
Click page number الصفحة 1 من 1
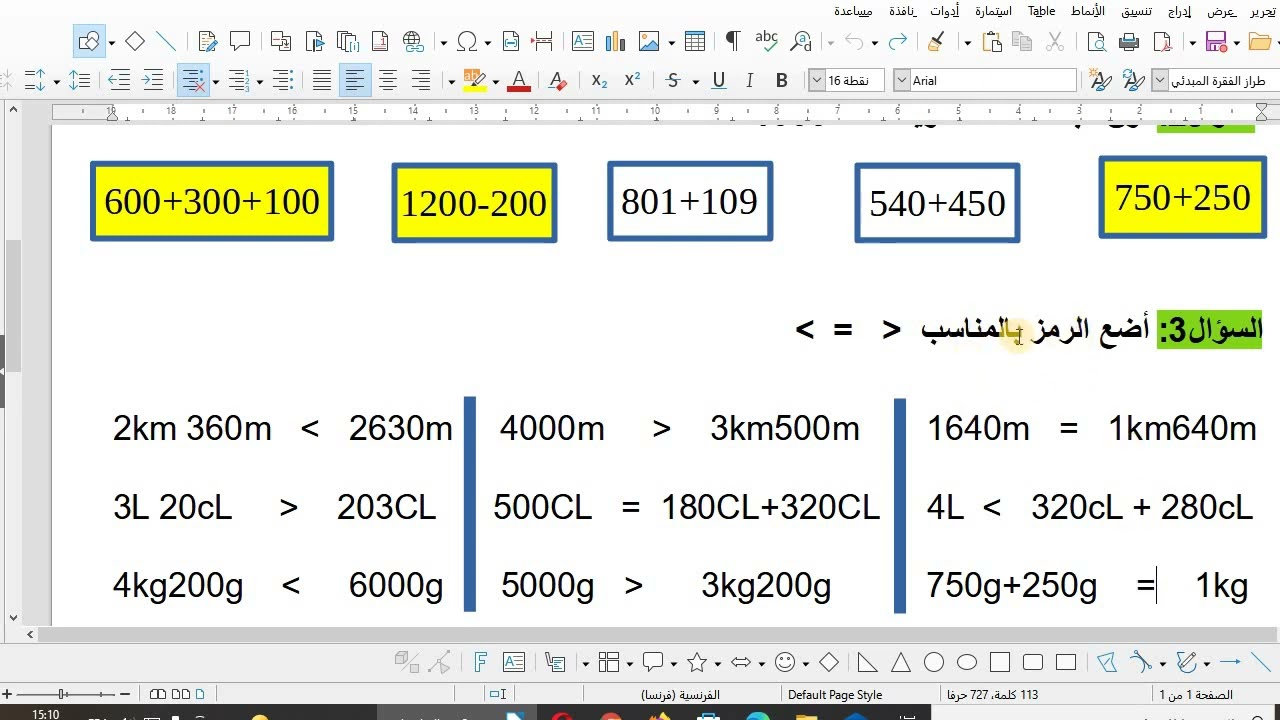click(1196, 695)
